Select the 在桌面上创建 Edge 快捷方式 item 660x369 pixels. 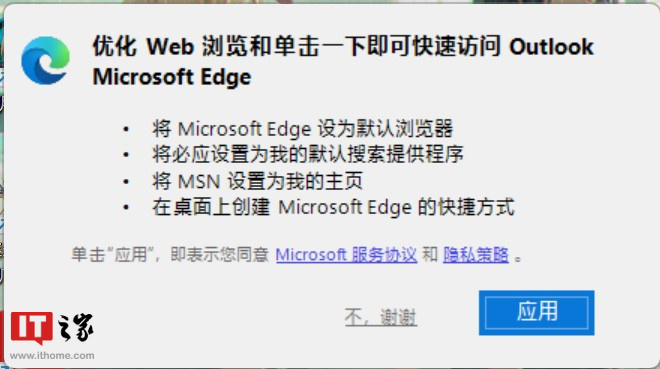click(x=333, y=207)
